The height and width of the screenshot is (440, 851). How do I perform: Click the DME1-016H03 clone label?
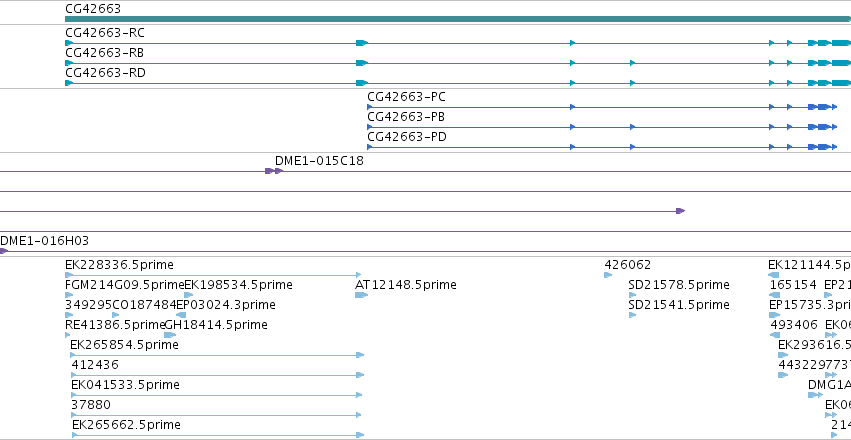click(45, 241)
